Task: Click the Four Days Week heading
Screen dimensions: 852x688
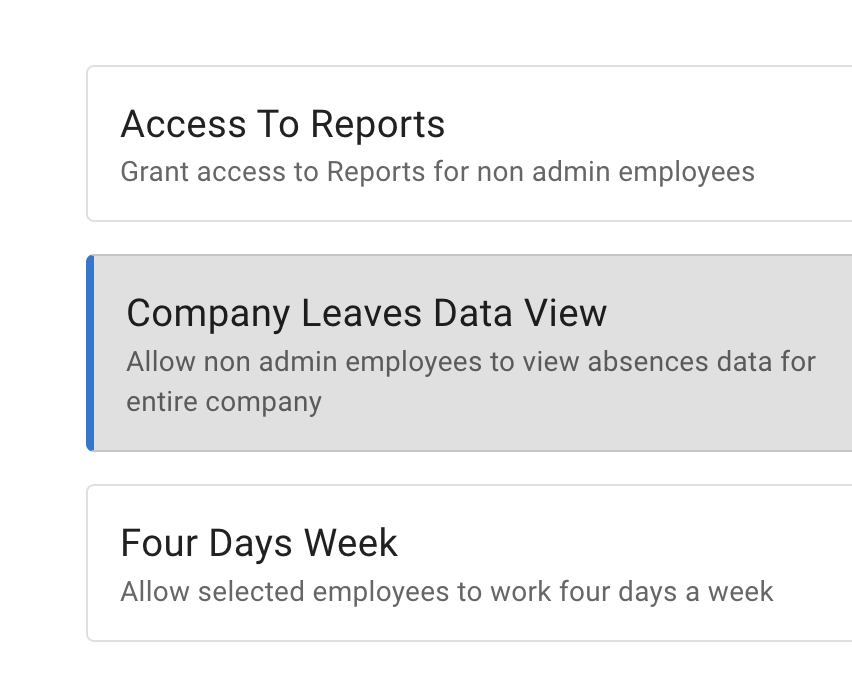Action: click(257, 542)
